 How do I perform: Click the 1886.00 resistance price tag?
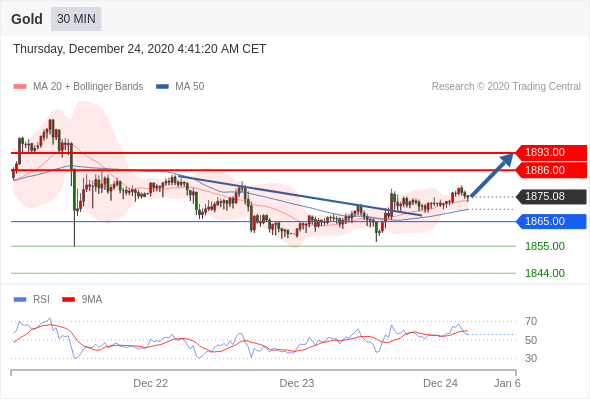(x=551, y=170)
